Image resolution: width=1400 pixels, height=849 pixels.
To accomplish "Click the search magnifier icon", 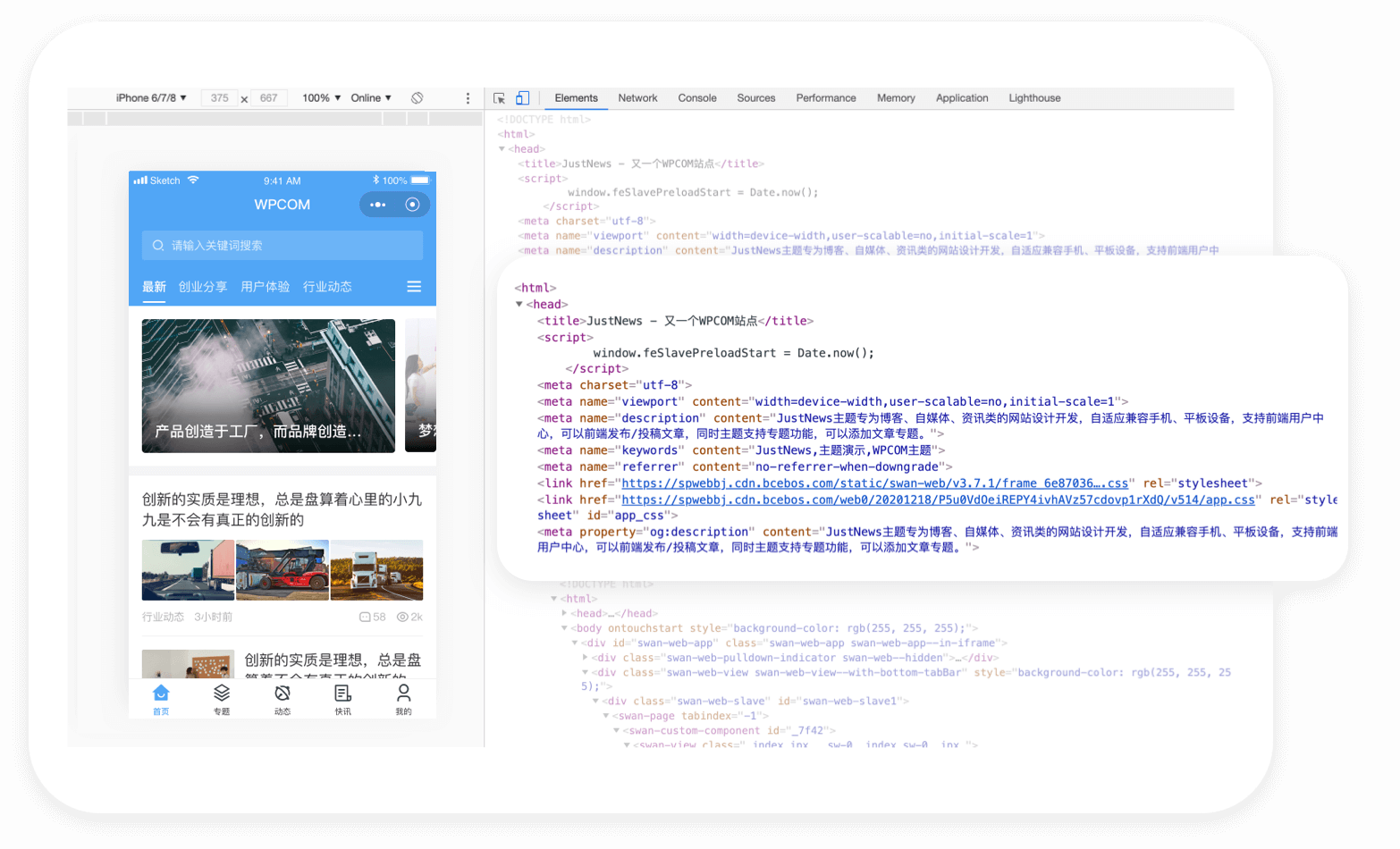I will click(158, 246).
